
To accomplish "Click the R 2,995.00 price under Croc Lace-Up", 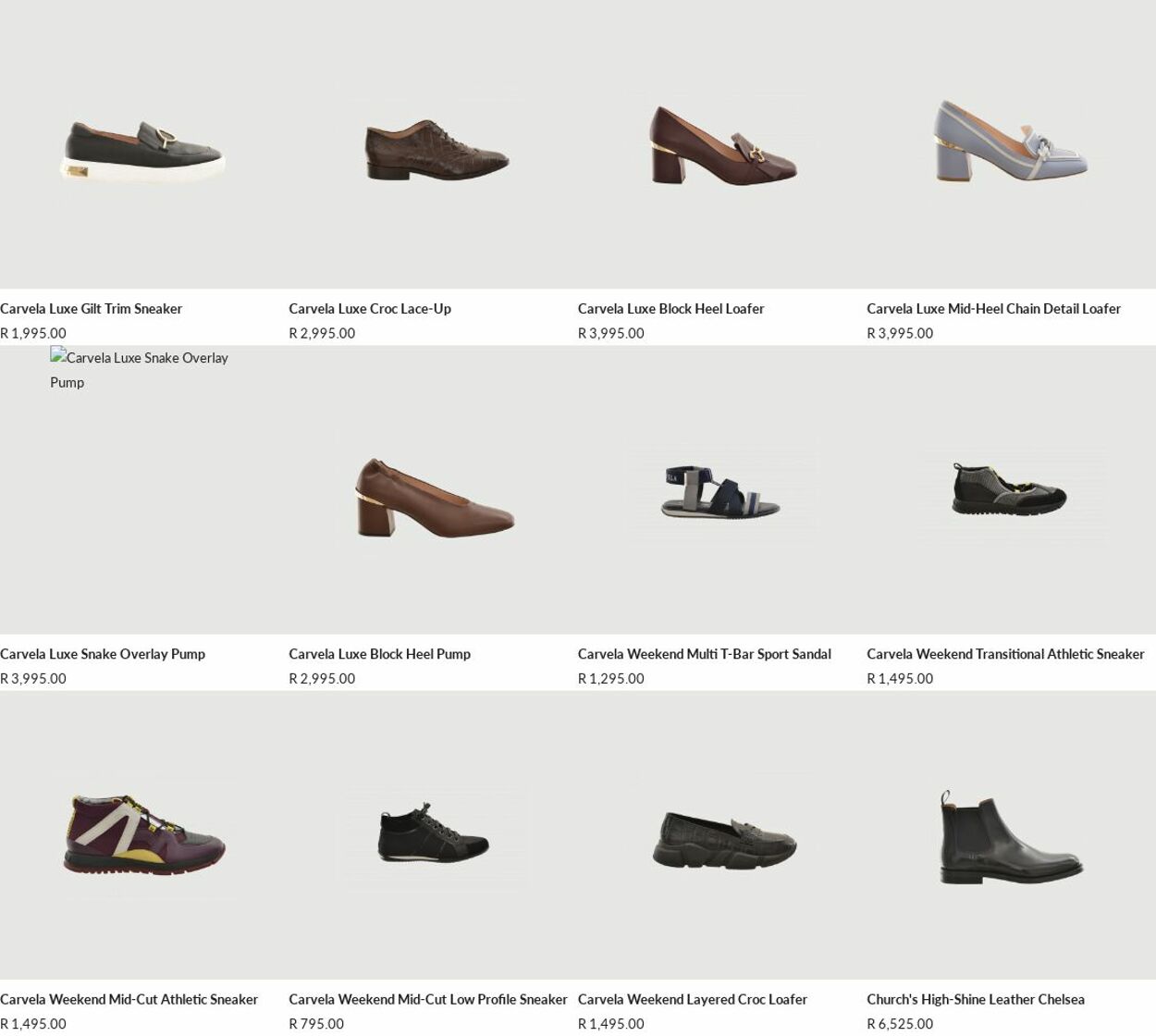I will (x=322, y=334).
